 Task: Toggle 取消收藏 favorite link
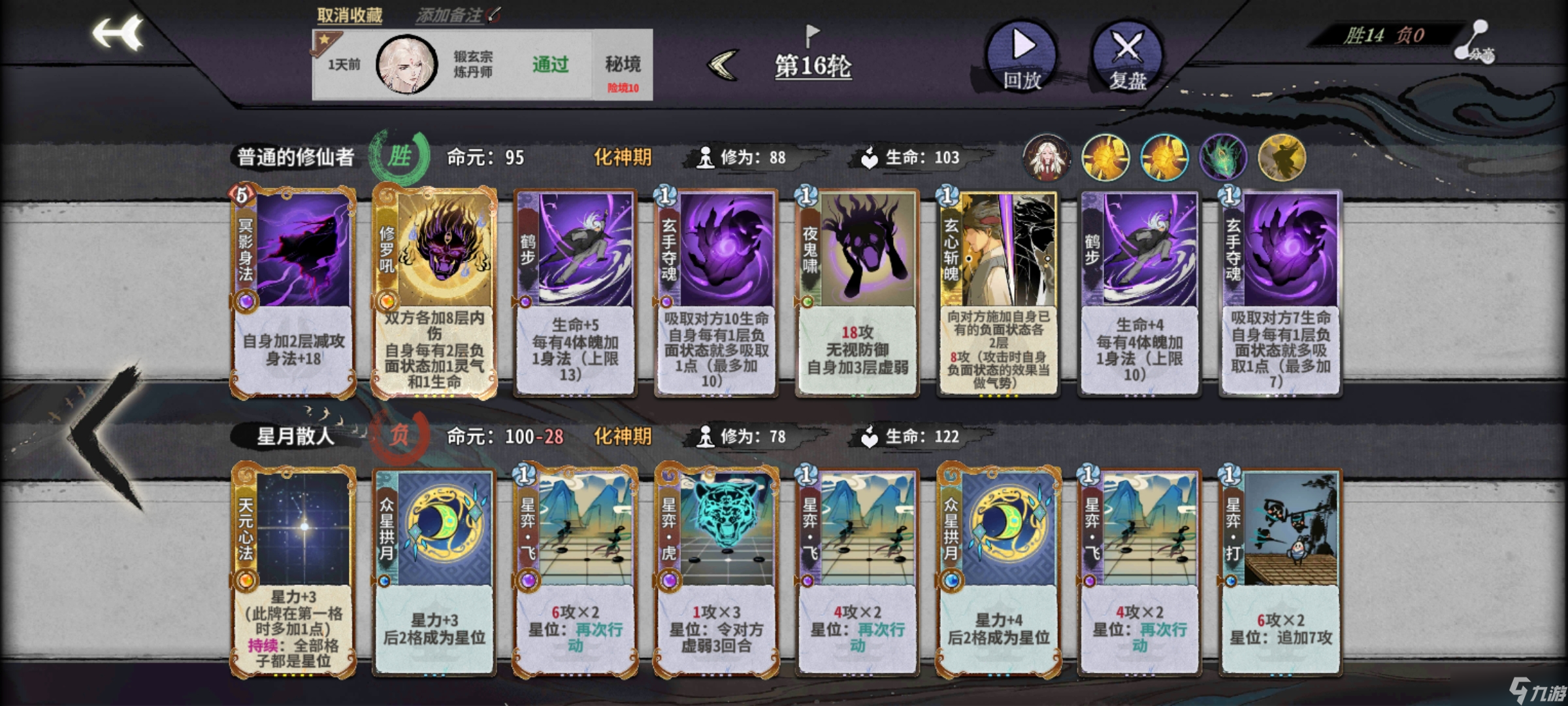[350, 14]
